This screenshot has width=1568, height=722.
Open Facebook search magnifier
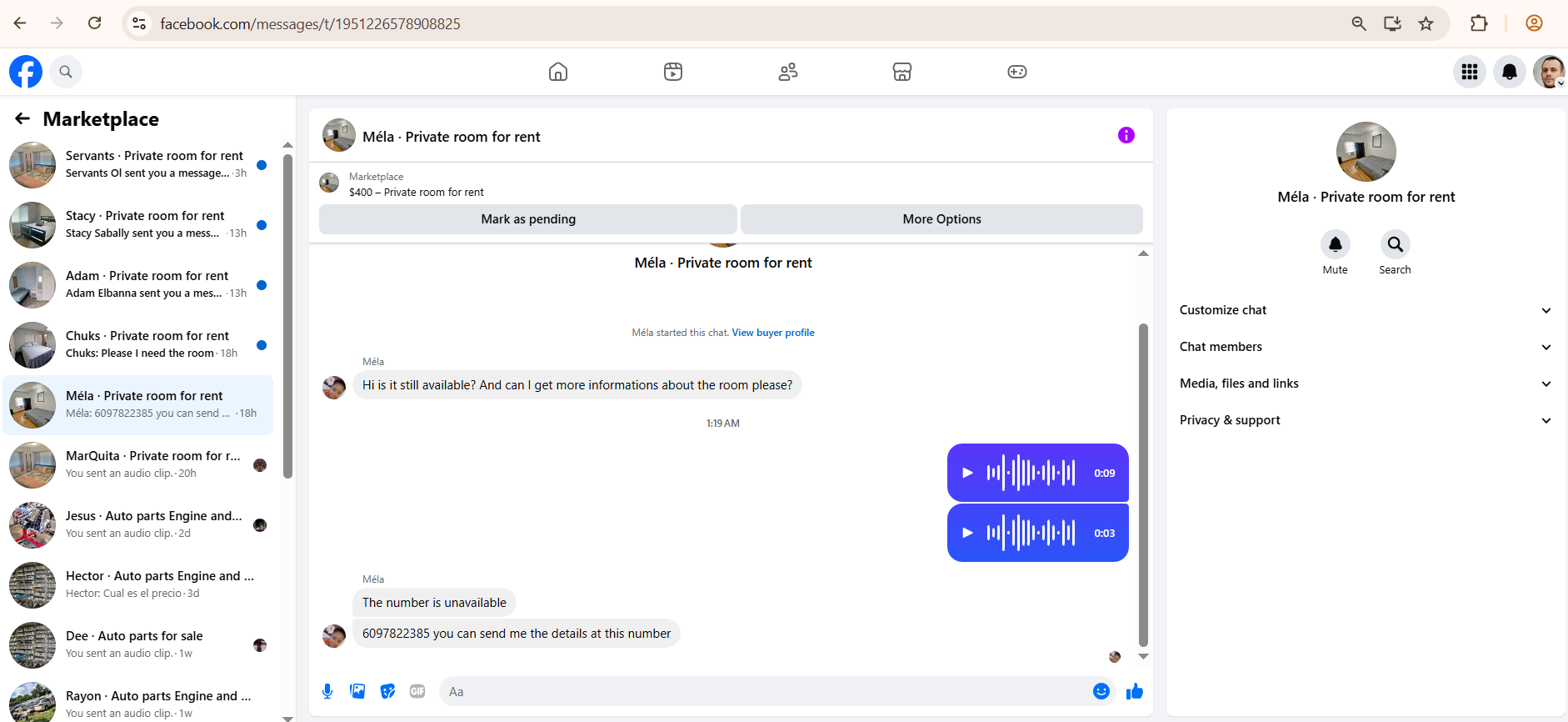pos(66,72)
